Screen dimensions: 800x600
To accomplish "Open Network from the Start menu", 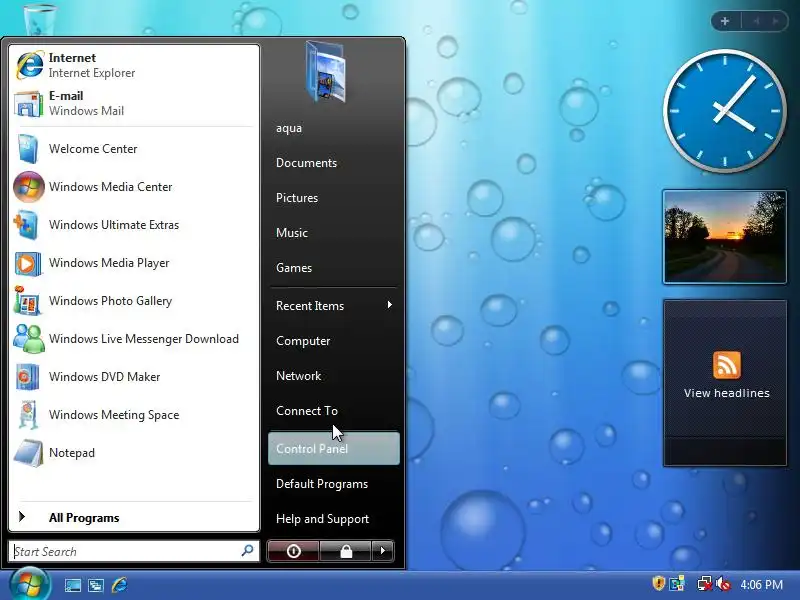I will coord(298,376).
